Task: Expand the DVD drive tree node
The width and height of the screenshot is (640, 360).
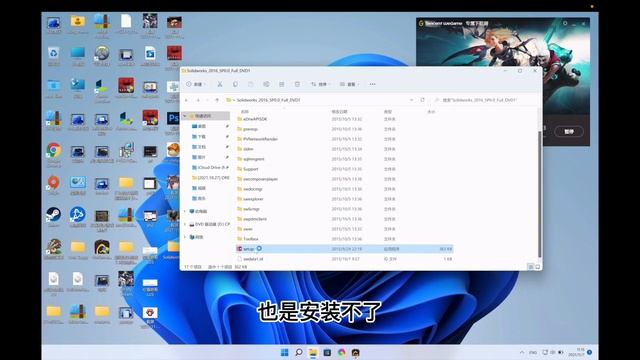Action: click(x=185, y=224)
